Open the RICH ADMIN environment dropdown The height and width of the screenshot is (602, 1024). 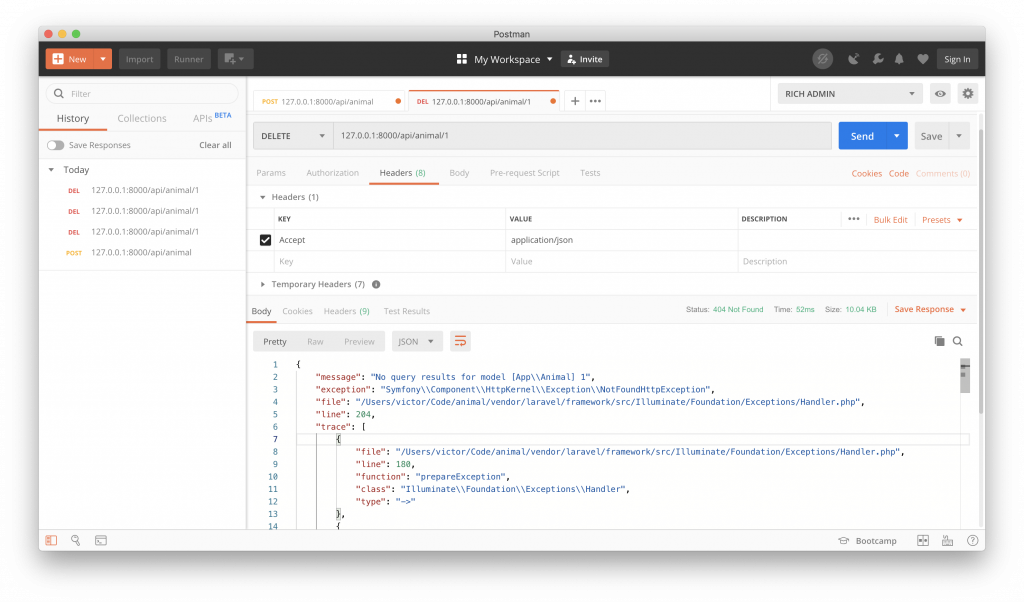(850, 94)
